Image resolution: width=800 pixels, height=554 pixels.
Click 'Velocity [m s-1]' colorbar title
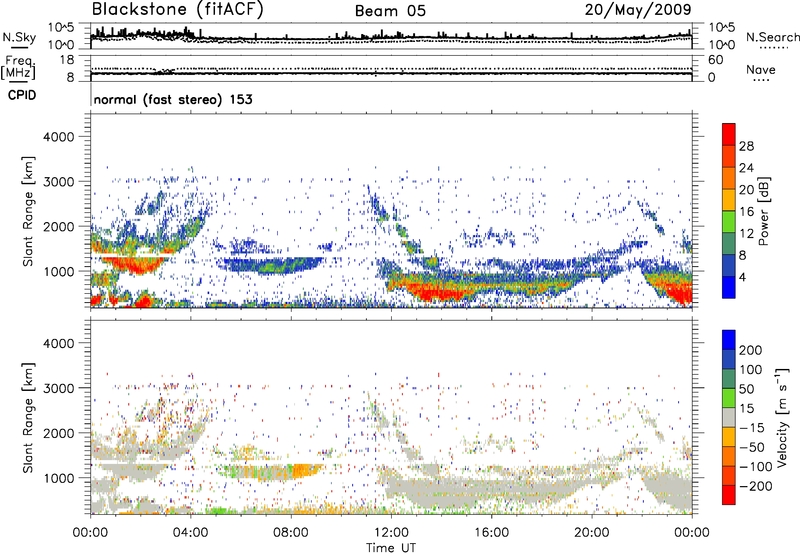pyautogui.click(x=782, y=417)
